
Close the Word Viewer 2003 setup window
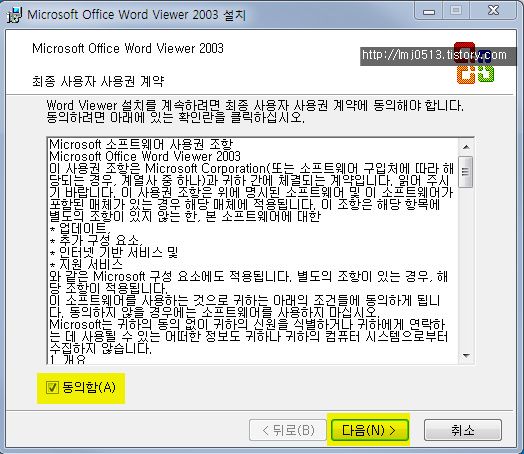click(493, 11)
